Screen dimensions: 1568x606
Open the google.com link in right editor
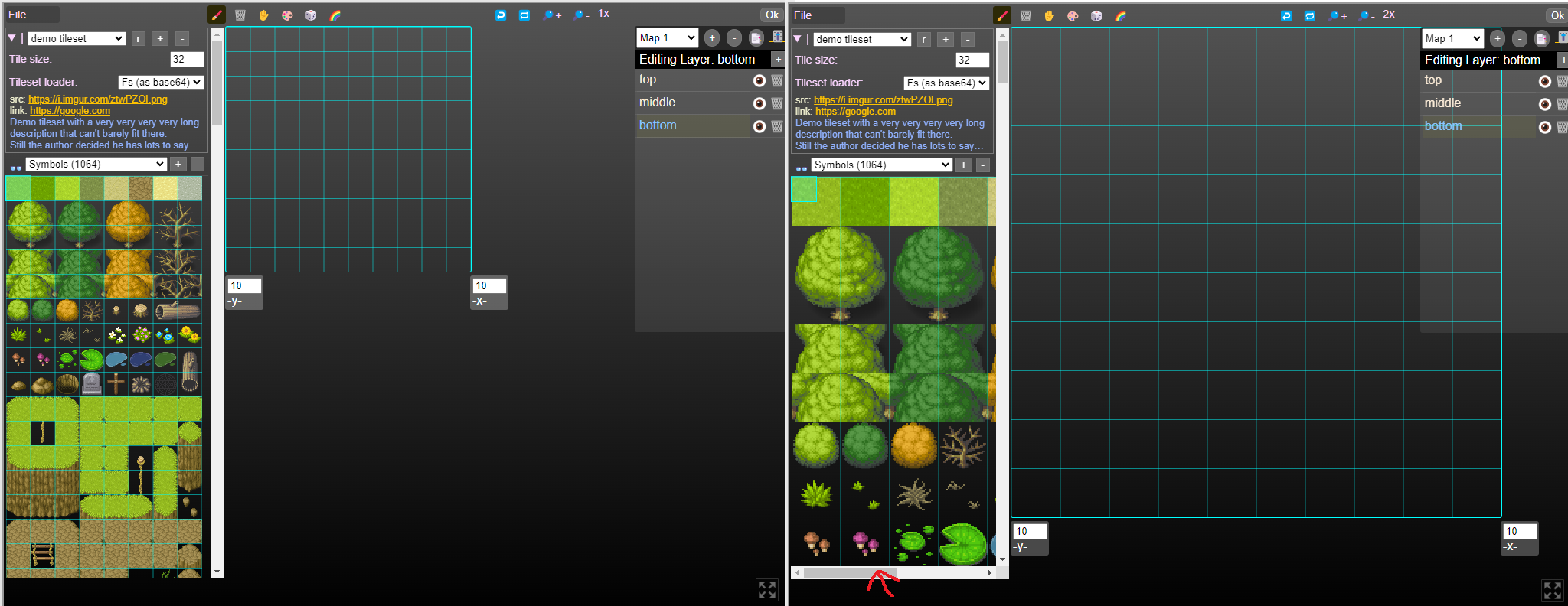point(855,112)
